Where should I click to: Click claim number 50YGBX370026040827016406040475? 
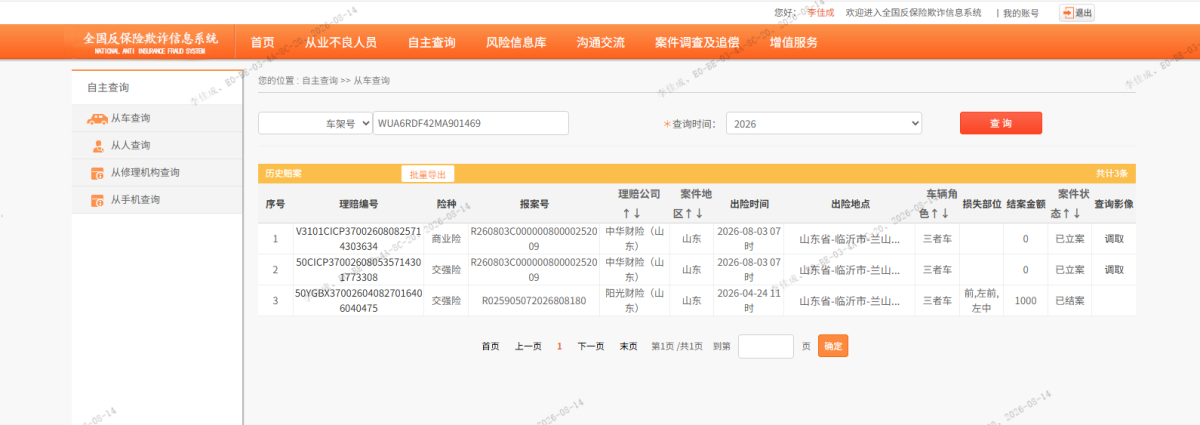[x=358, y=301]
